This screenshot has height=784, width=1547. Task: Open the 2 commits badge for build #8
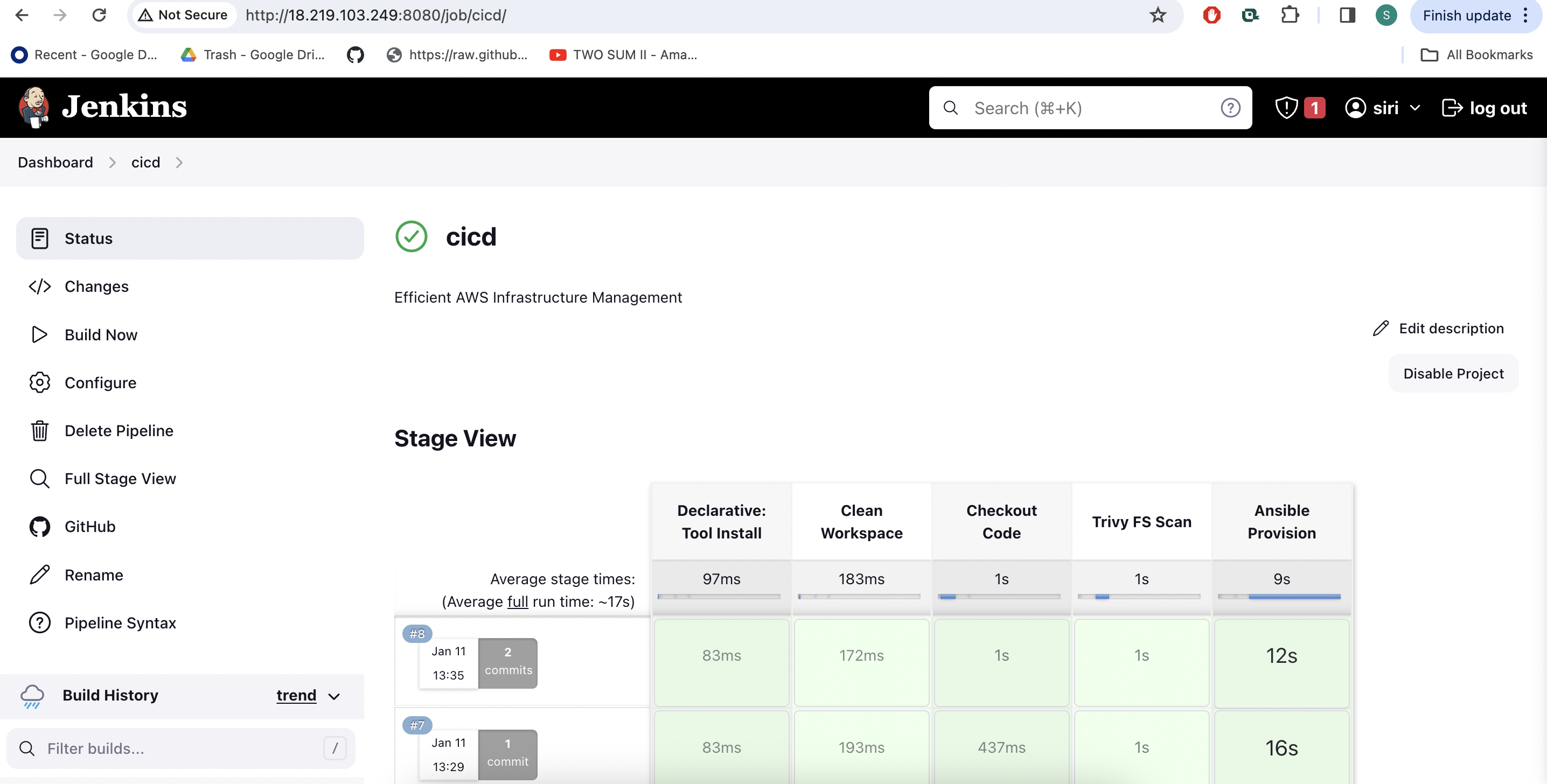pyautogui.click(x=507, y=662)
